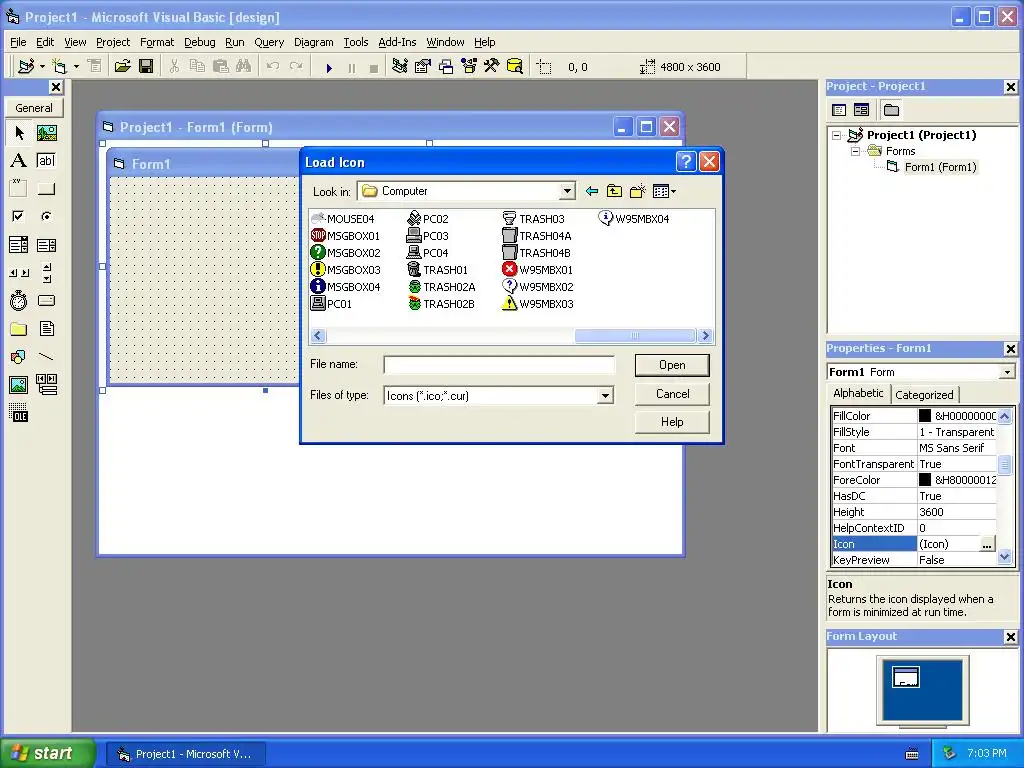Select the Image control tool
The height and width of the screenshot is (768, 1024).
coord(19,385)
